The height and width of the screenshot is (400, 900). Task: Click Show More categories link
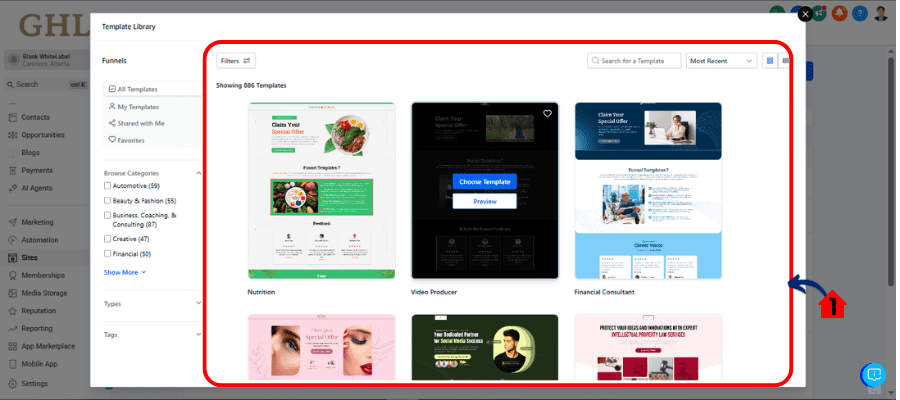[x=125, y=273]
